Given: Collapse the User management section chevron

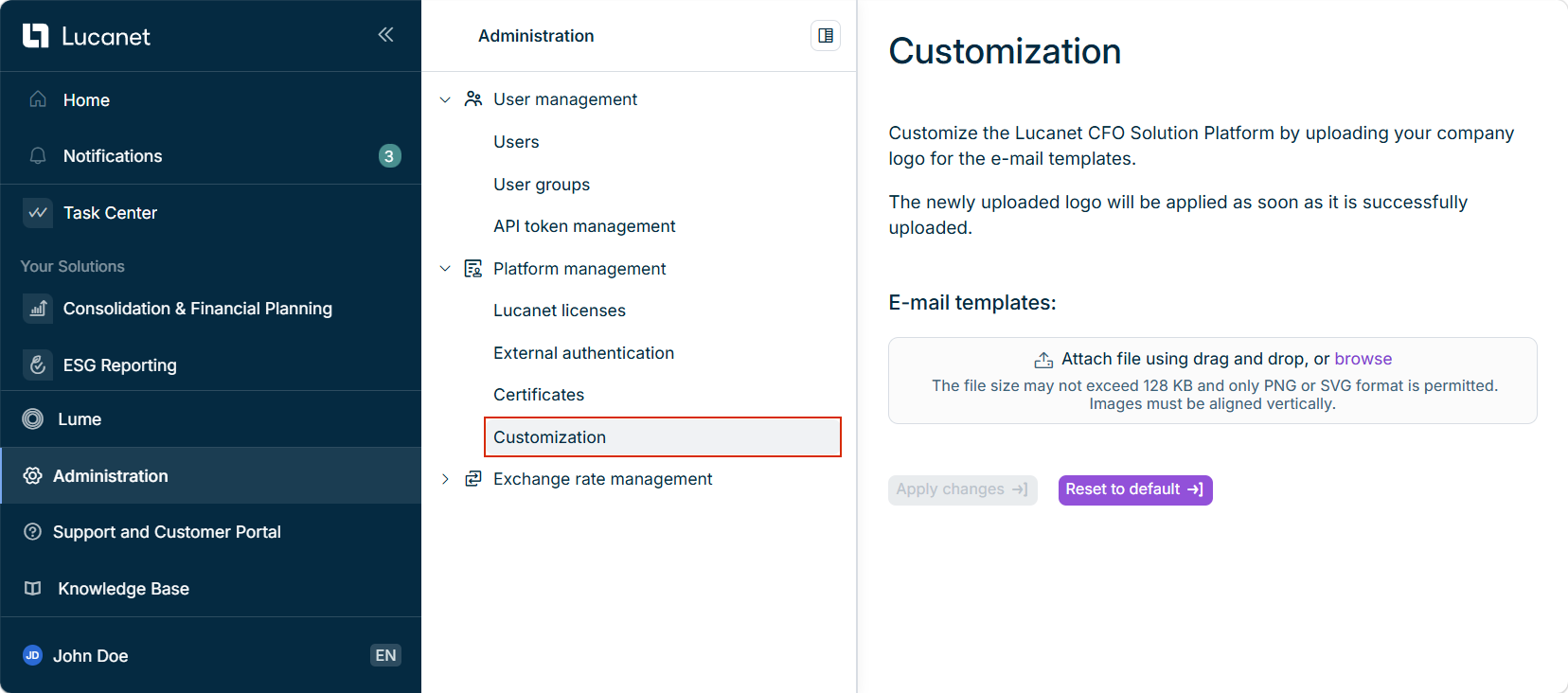Looking at the screenshot, I should coord(445,99).
